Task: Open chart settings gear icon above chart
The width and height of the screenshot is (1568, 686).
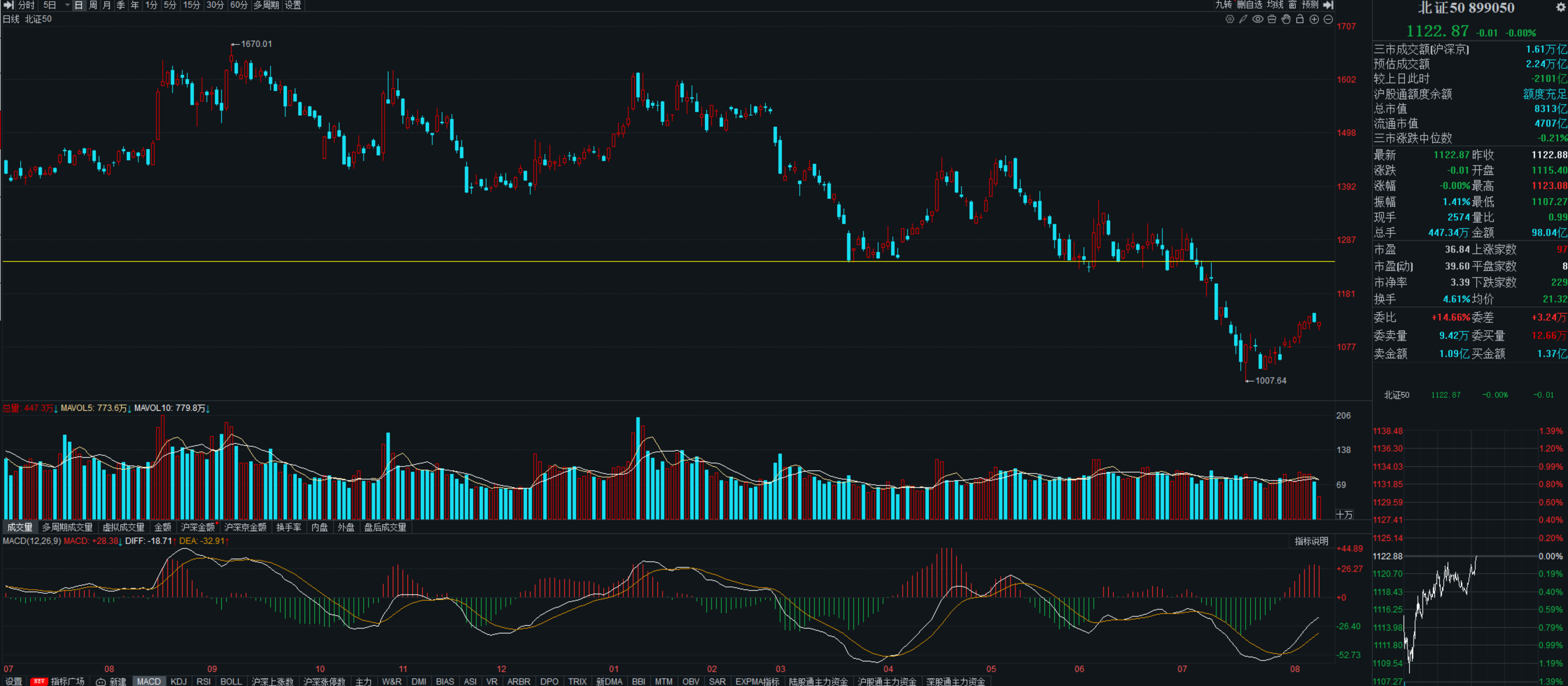Action: coord(1230,20)
